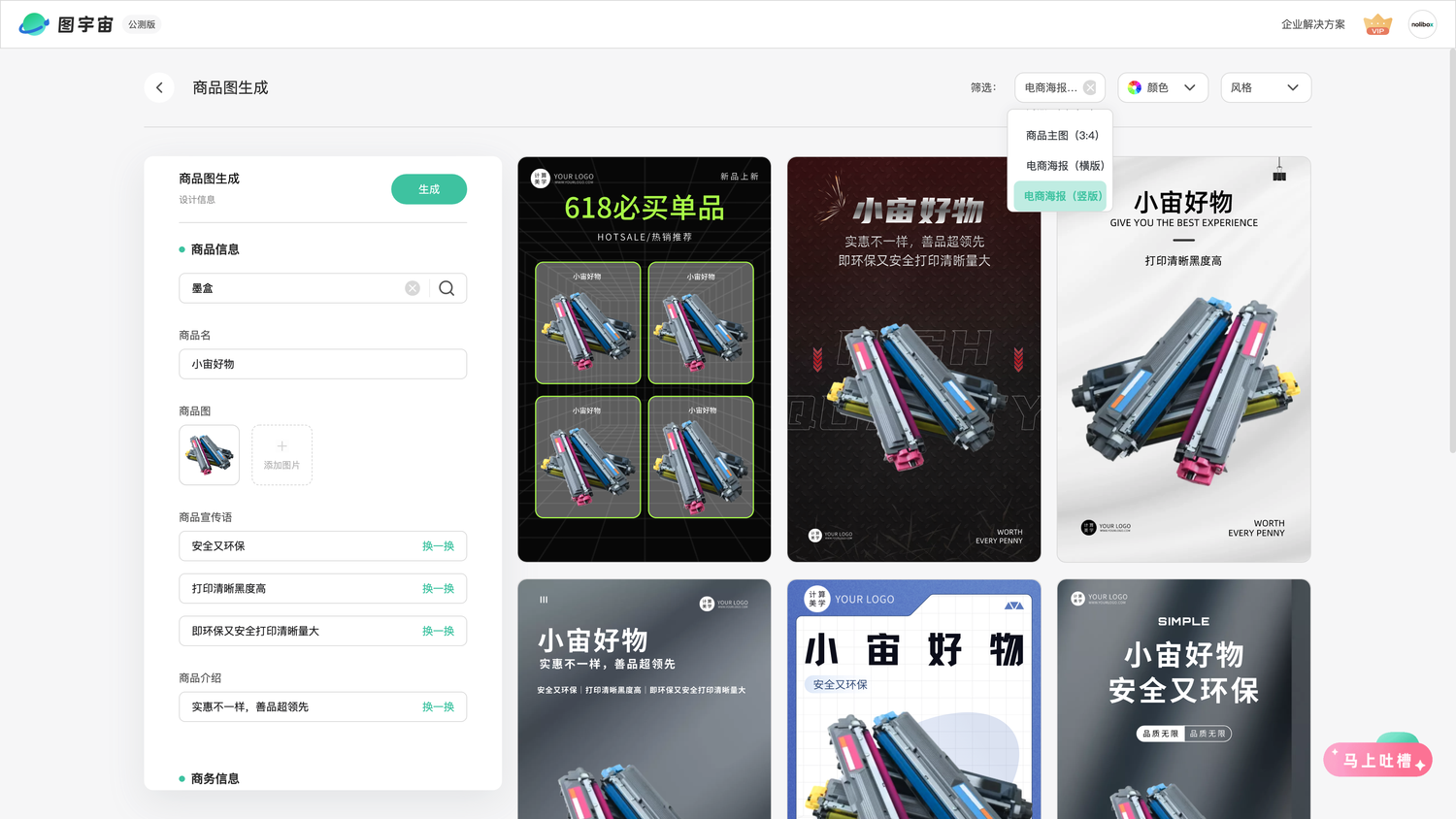
Task: Clear the 墨盒 search field
Action: point(413,288)
